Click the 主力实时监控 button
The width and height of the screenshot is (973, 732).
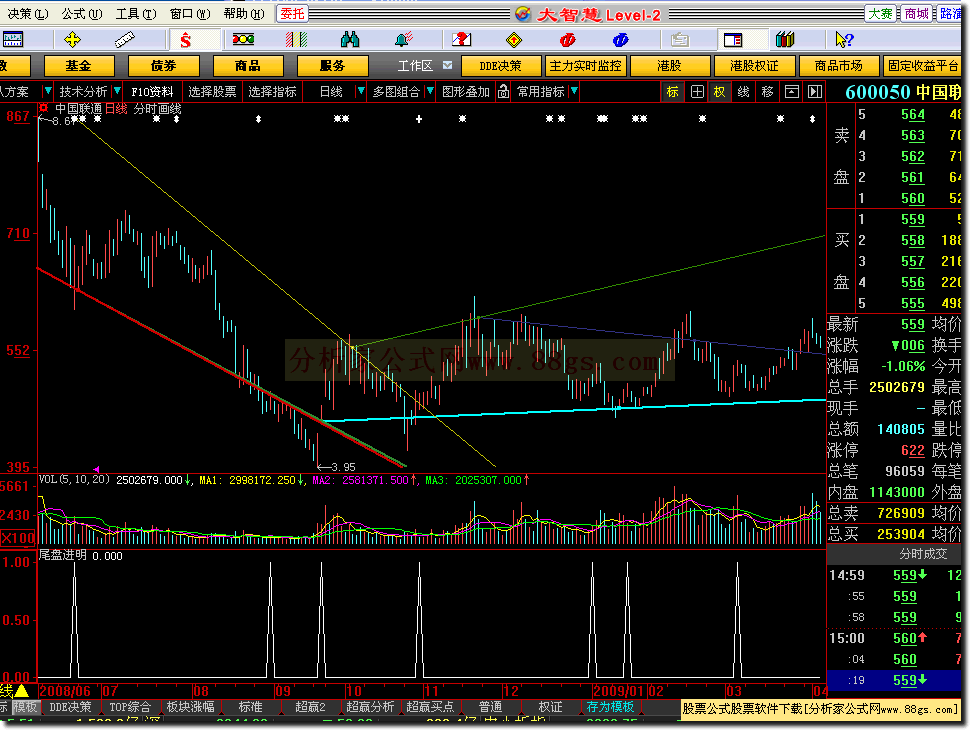[x=585, y=66]
